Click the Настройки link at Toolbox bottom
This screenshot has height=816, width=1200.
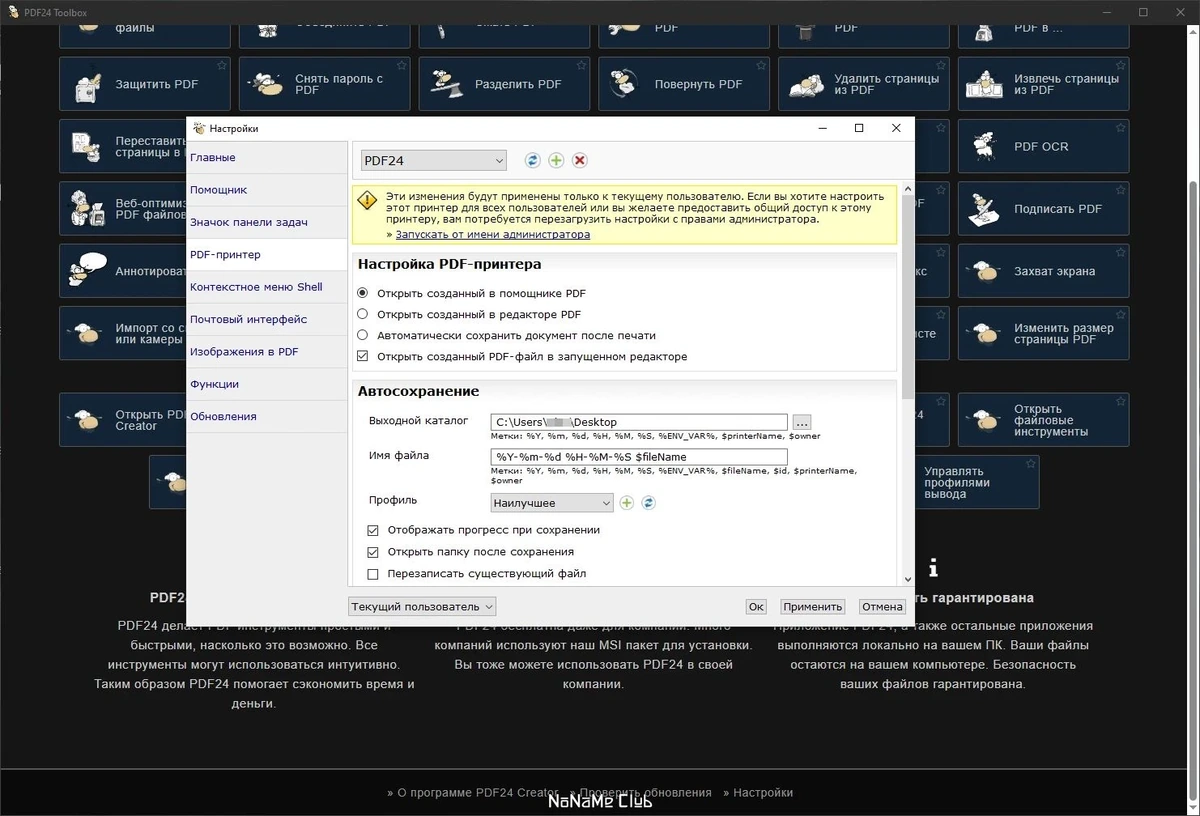click(763, 793)
